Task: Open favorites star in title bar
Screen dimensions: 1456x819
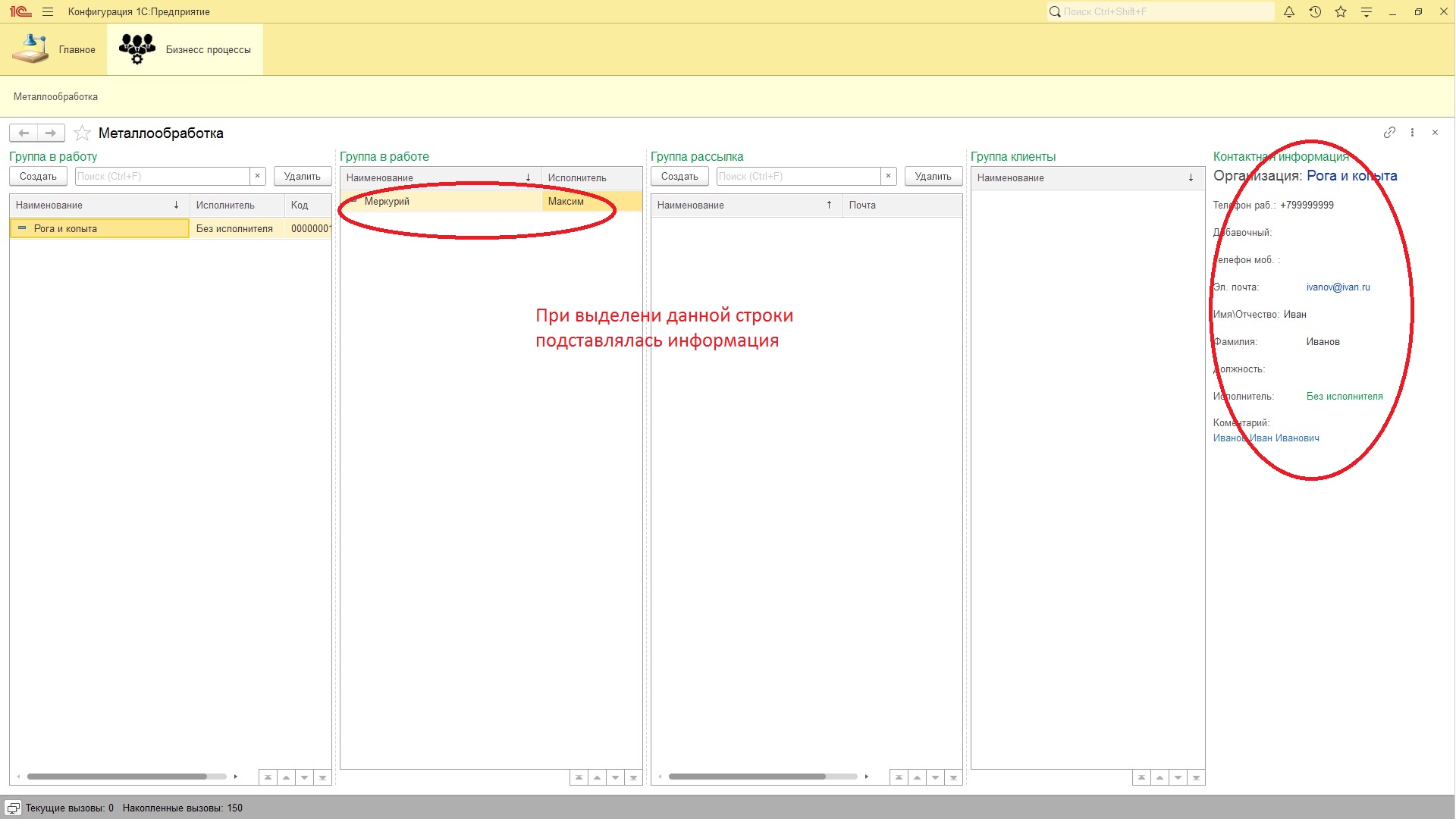Action: (x=1341, y=11)
